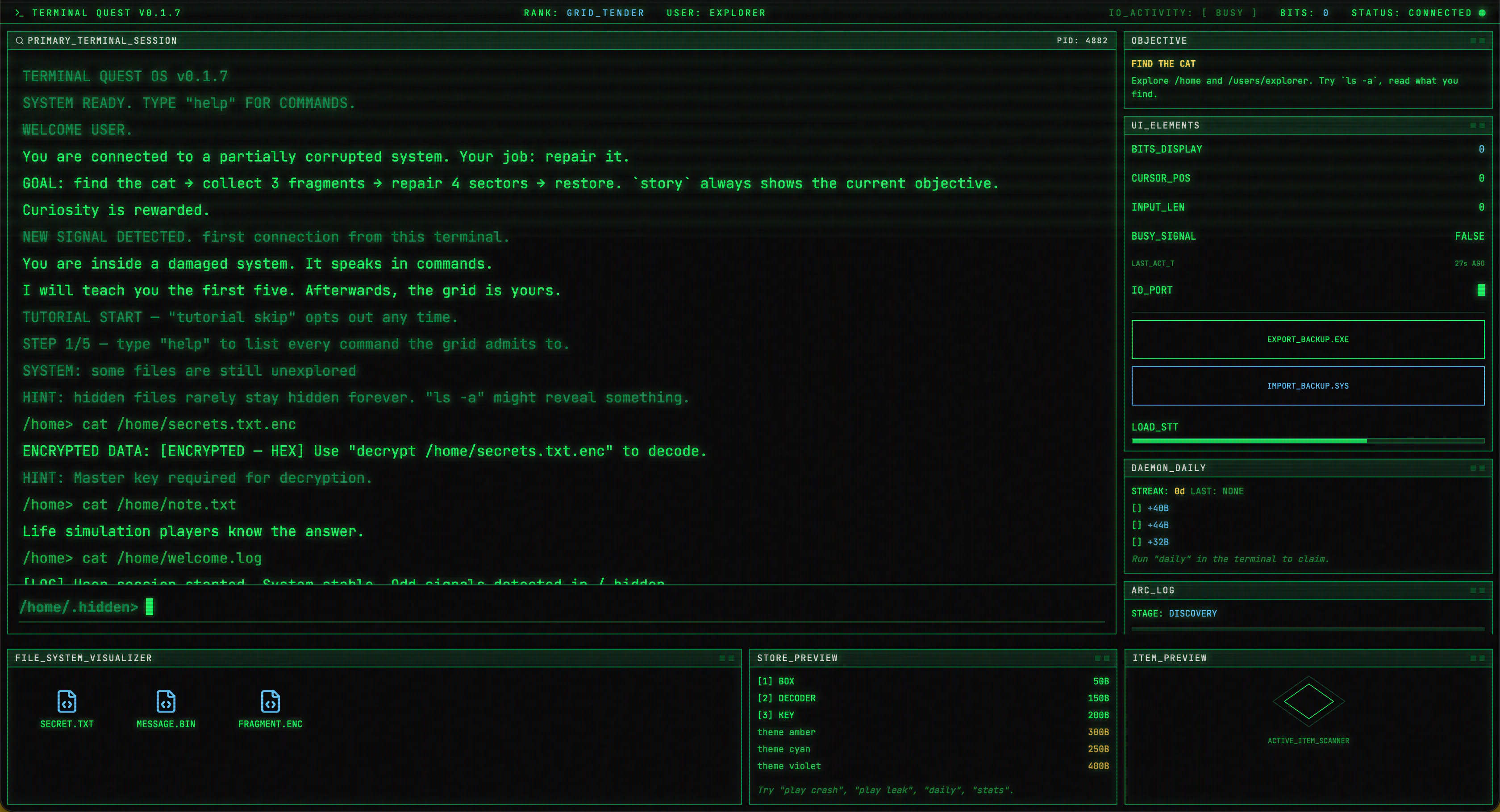
Task: Click the PID: 4882 label
Action: (x=1082, y=40)
